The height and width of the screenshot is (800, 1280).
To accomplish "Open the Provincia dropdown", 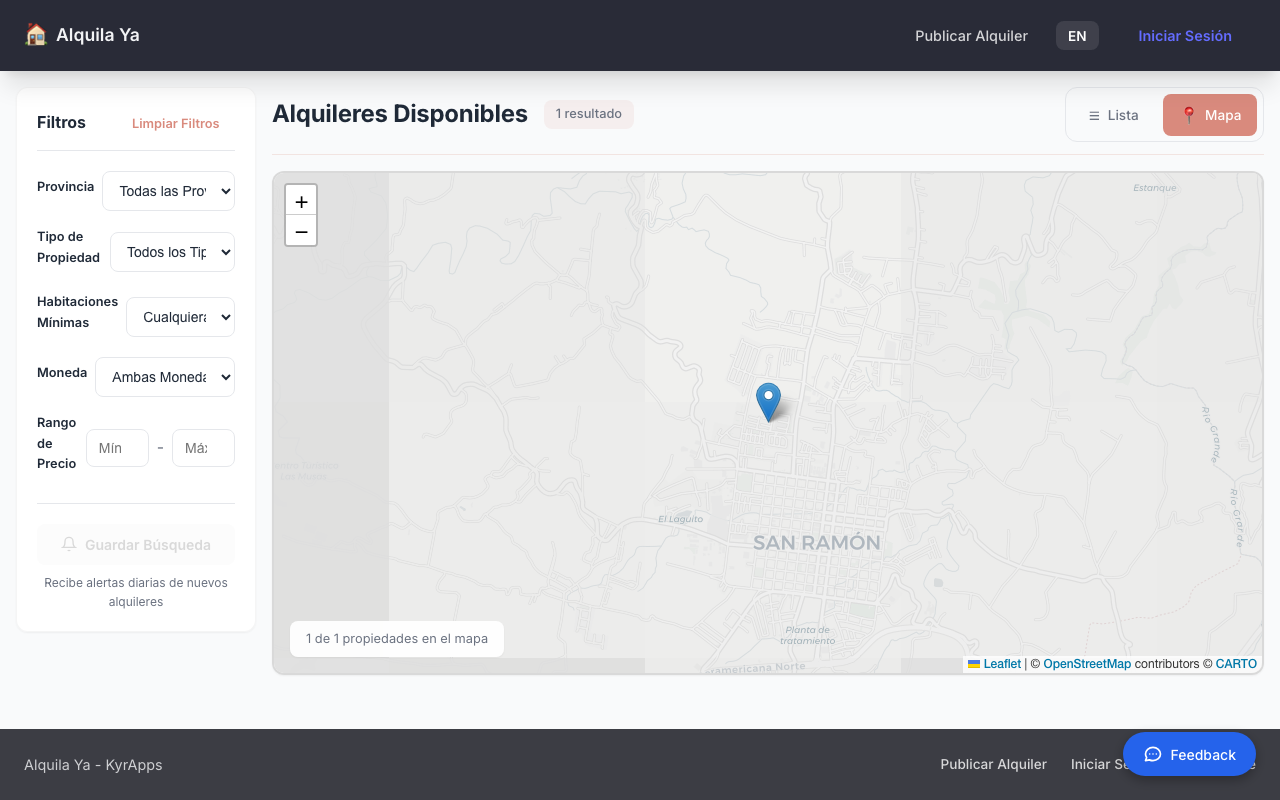I will 168,191.
